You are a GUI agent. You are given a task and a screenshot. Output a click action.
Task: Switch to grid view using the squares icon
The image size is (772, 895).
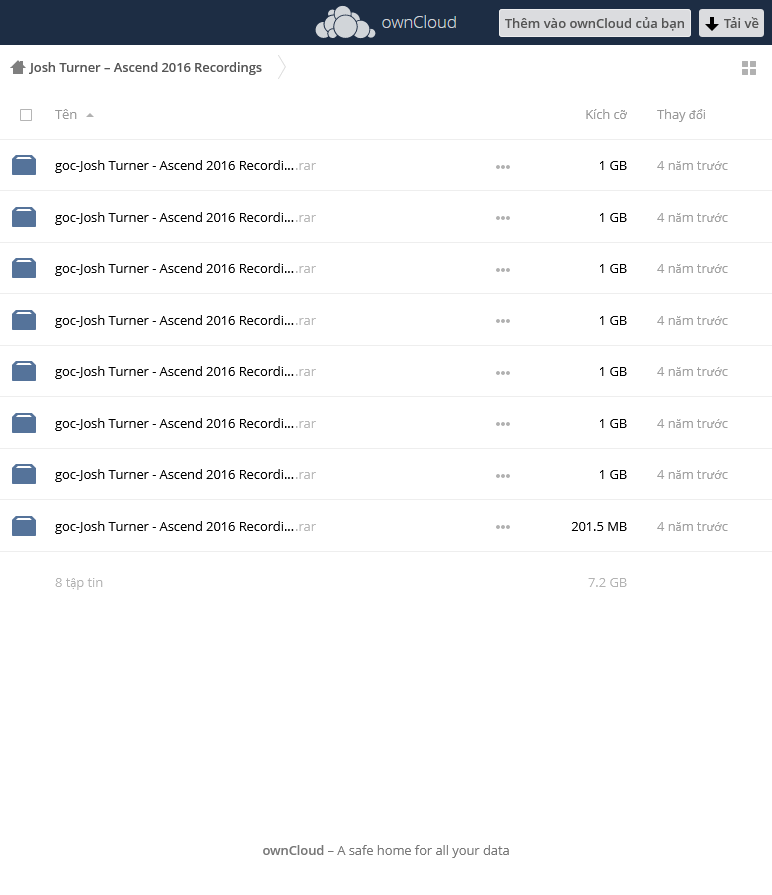(749, 68)
